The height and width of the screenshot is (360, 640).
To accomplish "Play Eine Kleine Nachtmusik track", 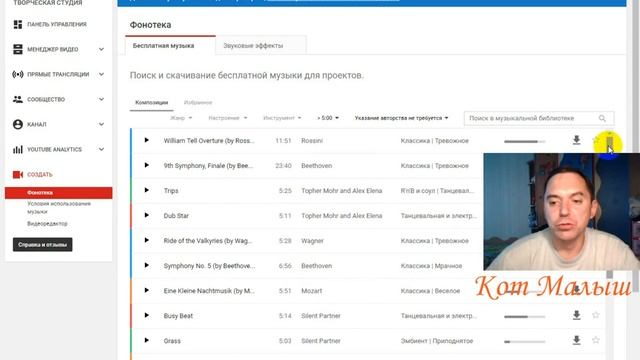I will tap(147, 290).
